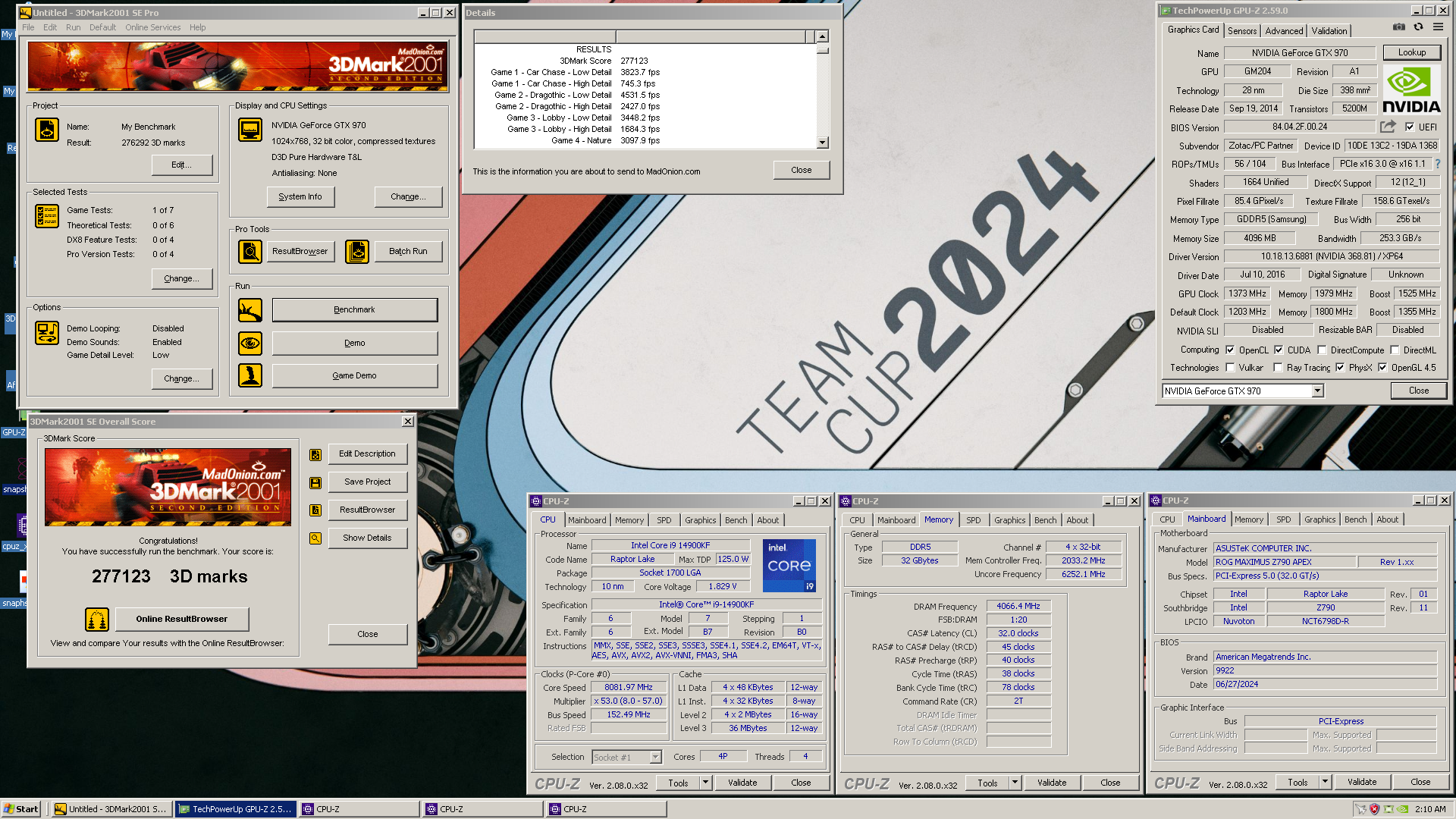Click the icon beside Online ResultBrowser
Viewport: 1456px width, 819px height.
click(x=97, y=620)
